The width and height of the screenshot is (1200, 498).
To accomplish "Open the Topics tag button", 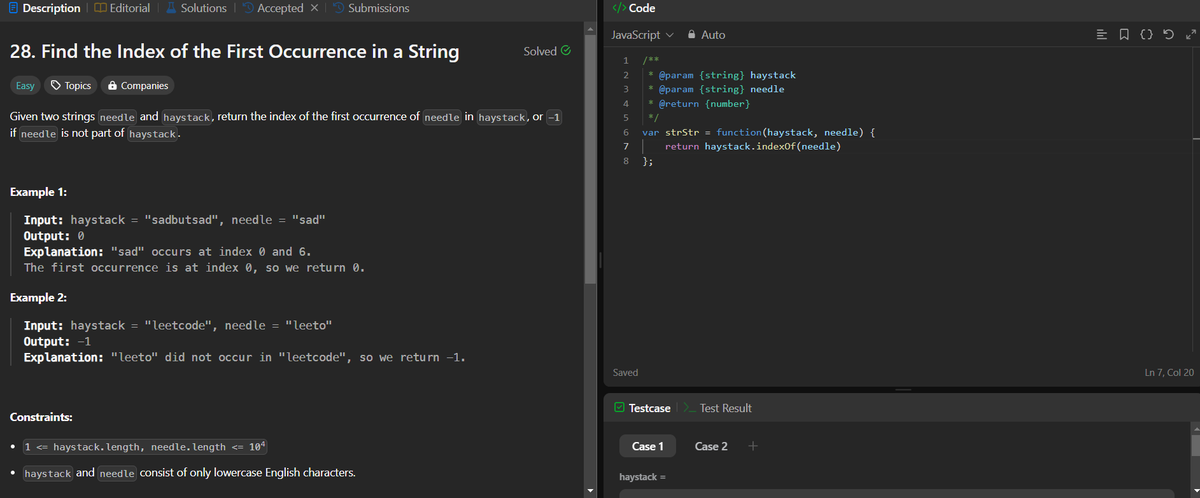I will pos(72,86).
